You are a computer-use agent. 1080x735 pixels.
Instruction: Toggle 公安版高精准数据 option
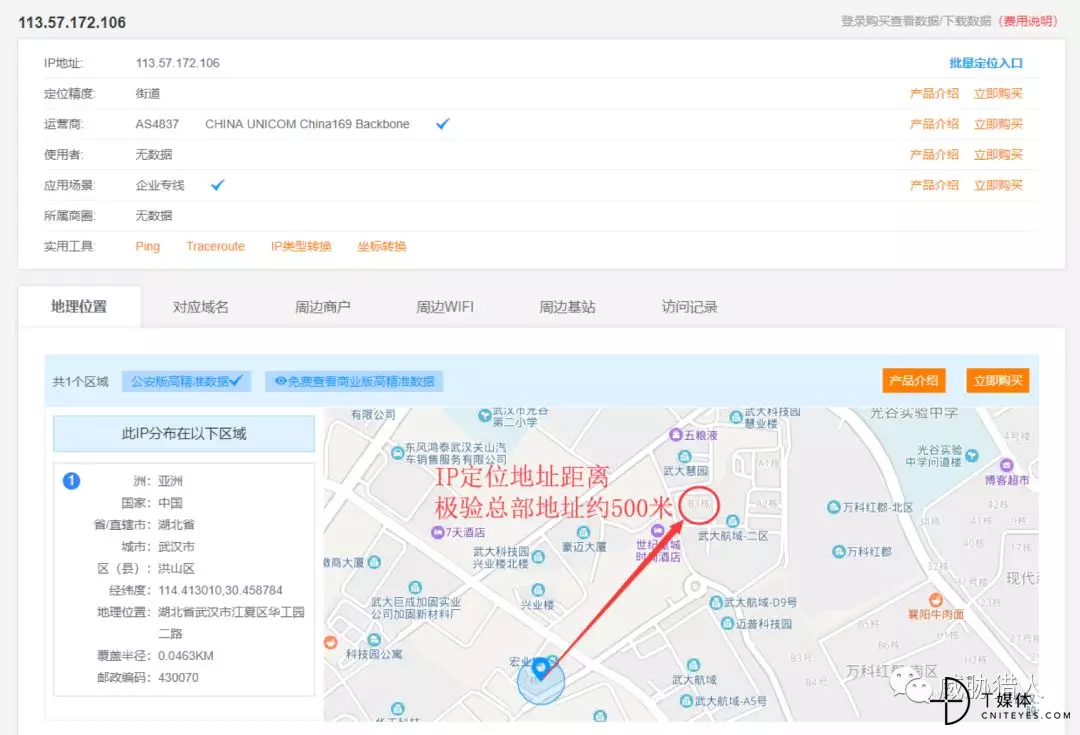pos(186,381)
